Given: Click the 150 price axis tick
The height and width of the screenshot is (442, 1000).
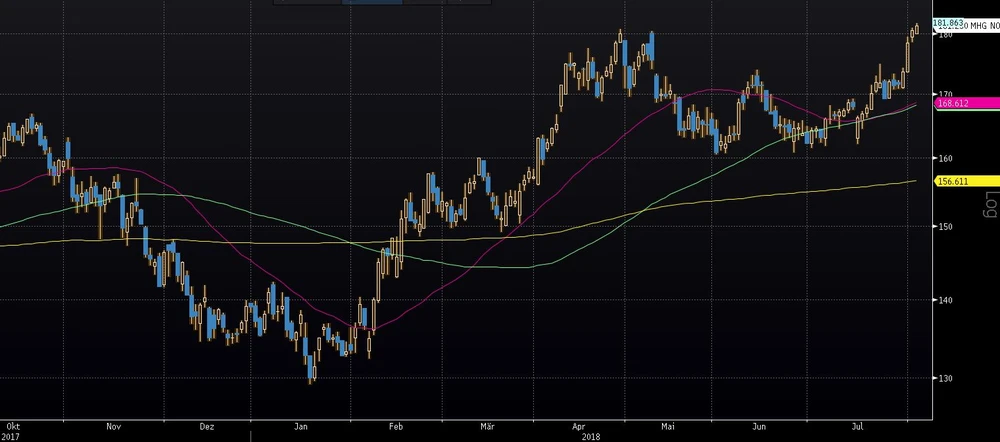Looking at the screenshot, I should [x=944, y=227].
